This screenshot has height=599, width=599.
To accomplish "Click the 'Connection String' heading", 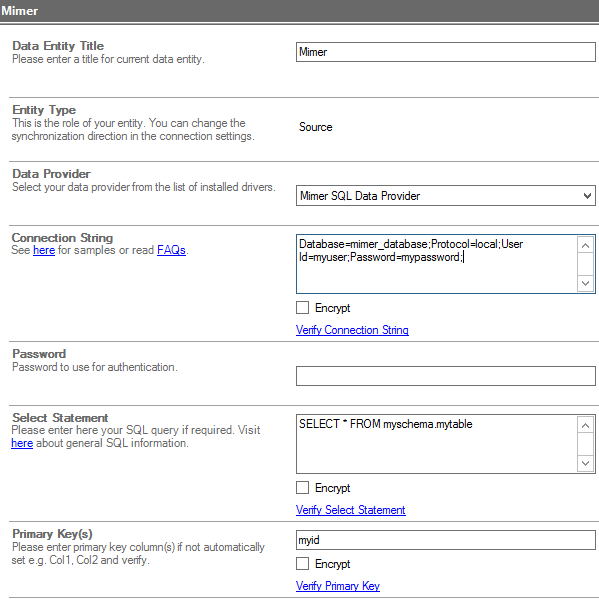I will (x=62, y=238).
